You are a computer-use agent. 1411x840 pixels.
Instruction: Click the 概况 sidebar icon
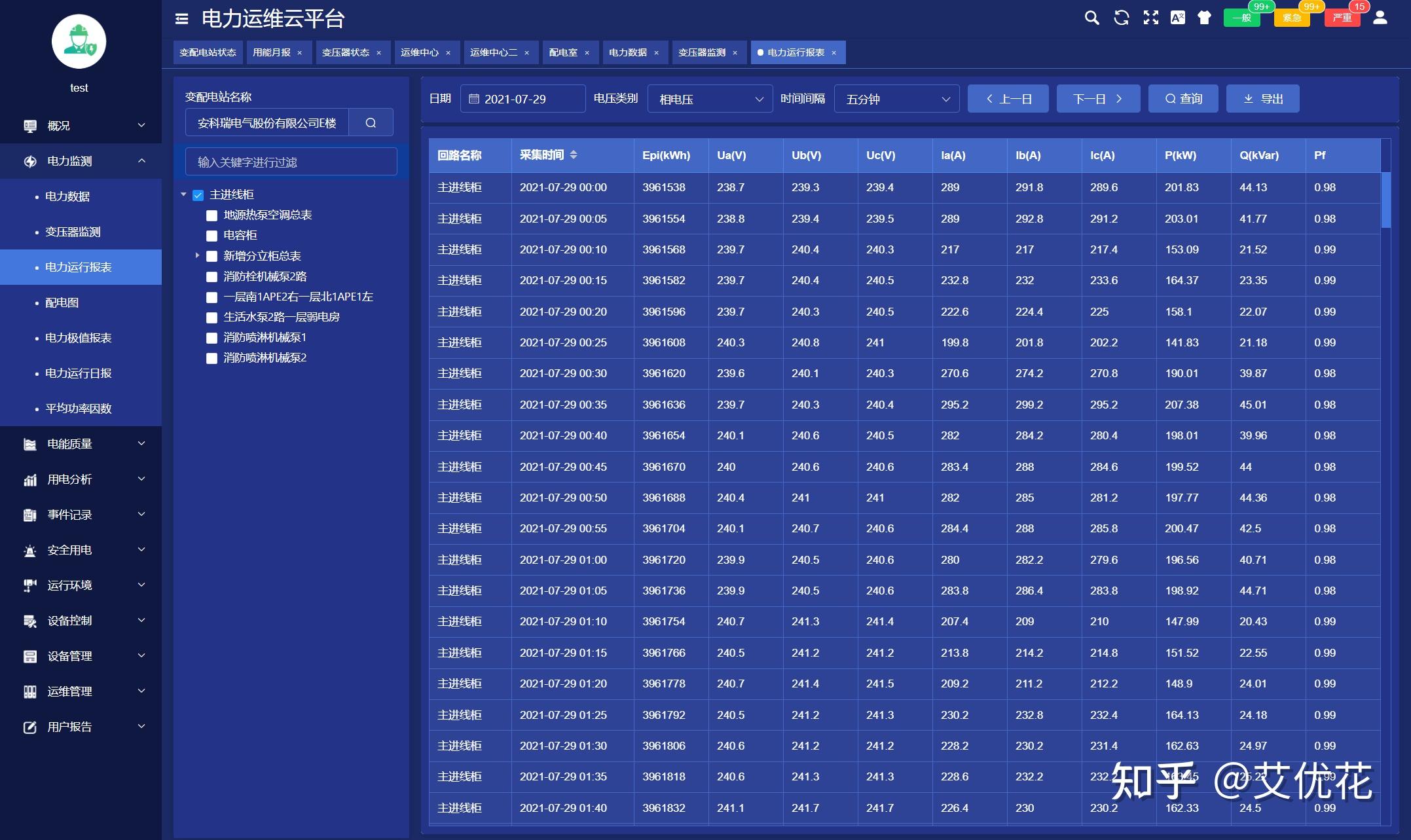coord(30,126)
